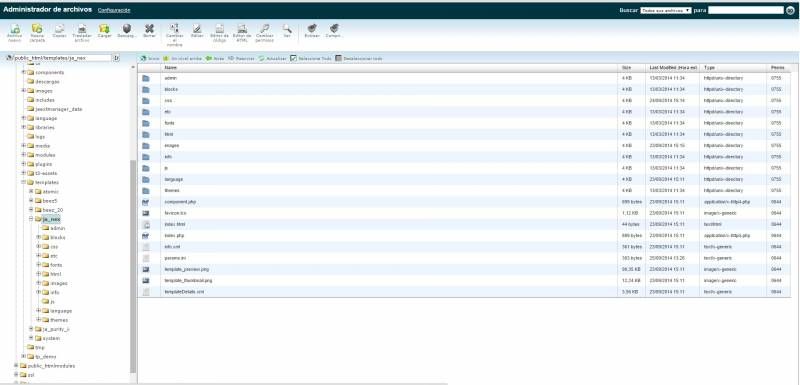Click the path input field showing public_html/templates/ja_nex
Screen dimensions: 800x385
click(x=62, y=58)
